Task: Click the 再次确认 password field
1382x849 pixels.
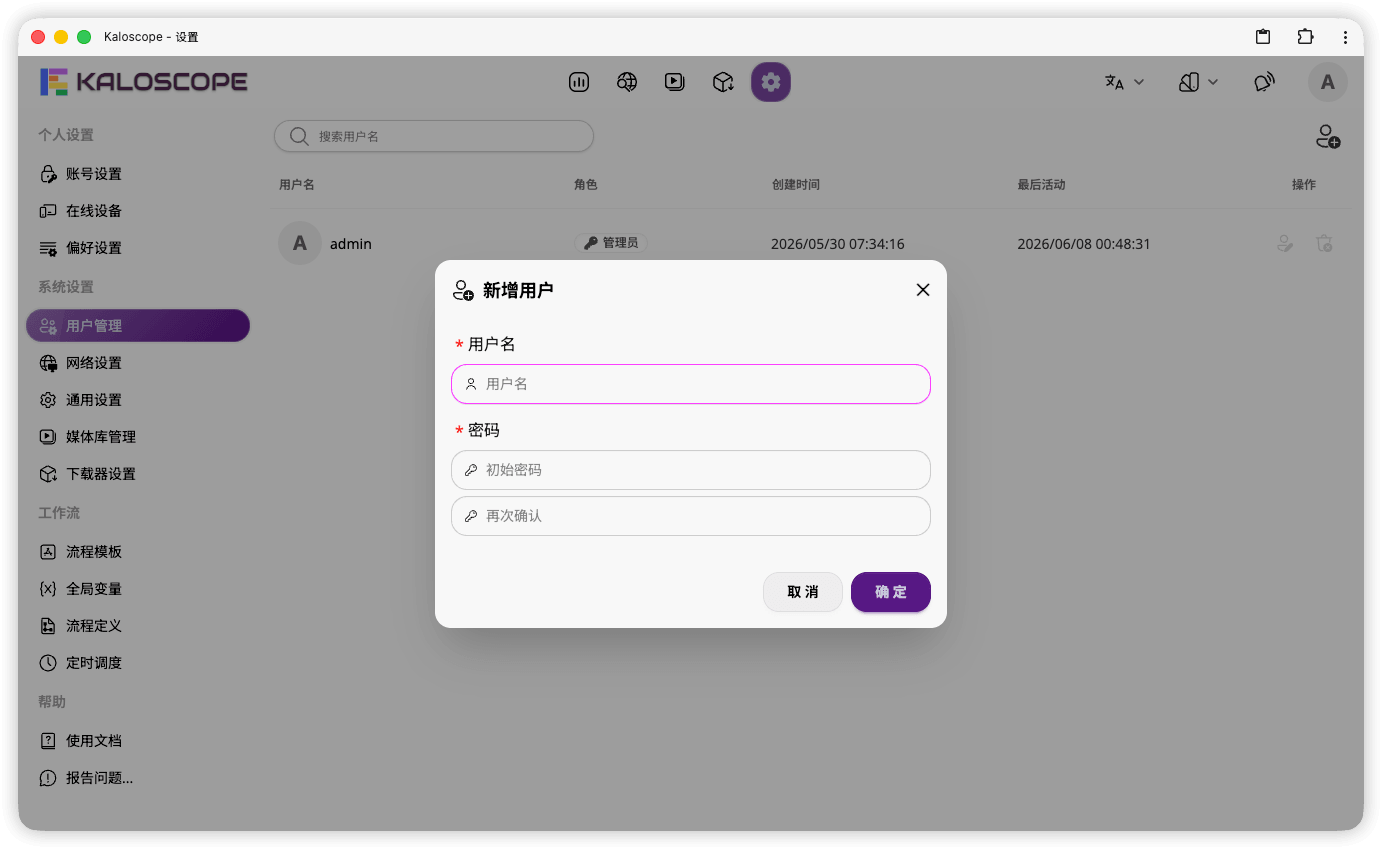Action: pos(691,516)
